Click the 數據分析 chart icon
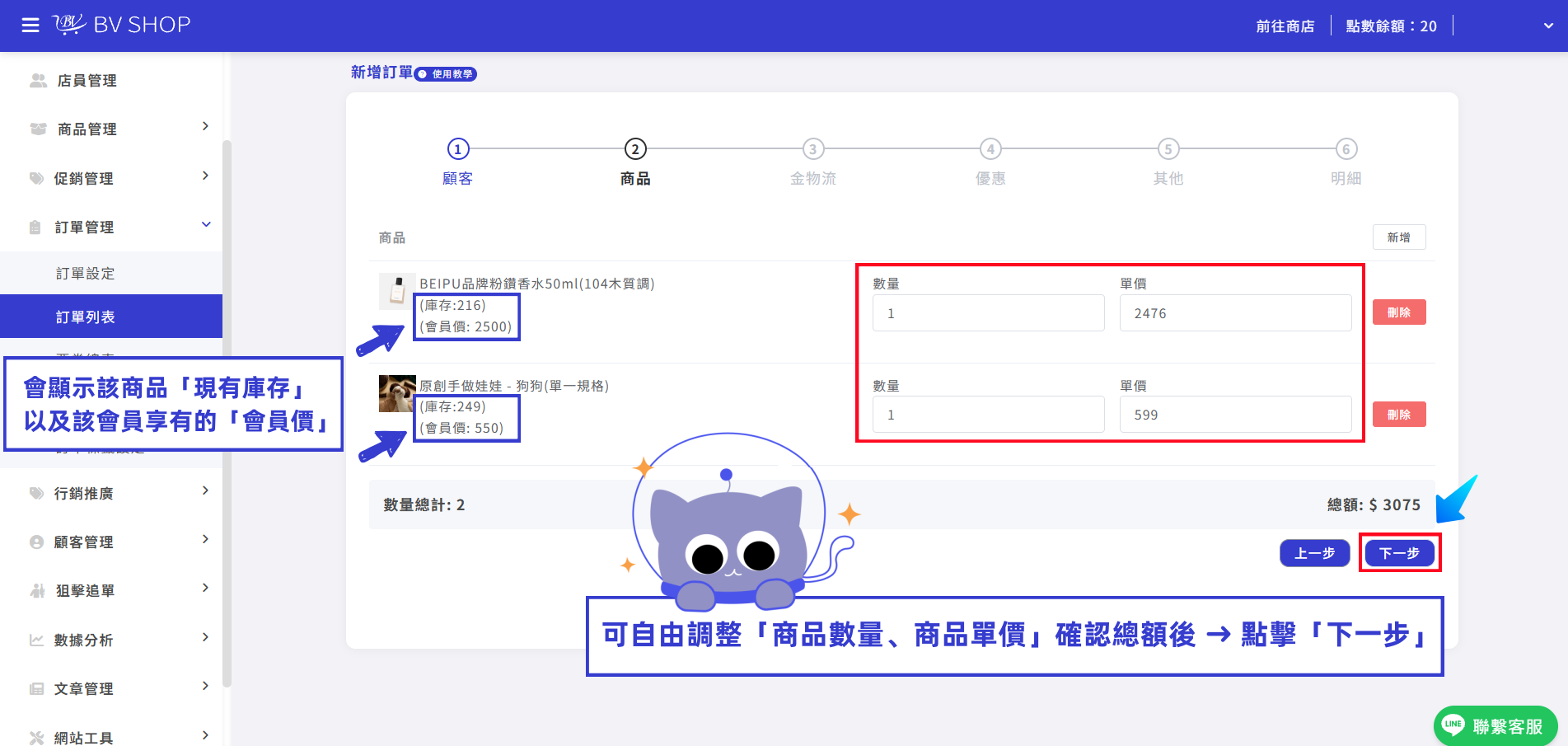The width and height of the screenshot is (1568, 746). coord(36,640)
